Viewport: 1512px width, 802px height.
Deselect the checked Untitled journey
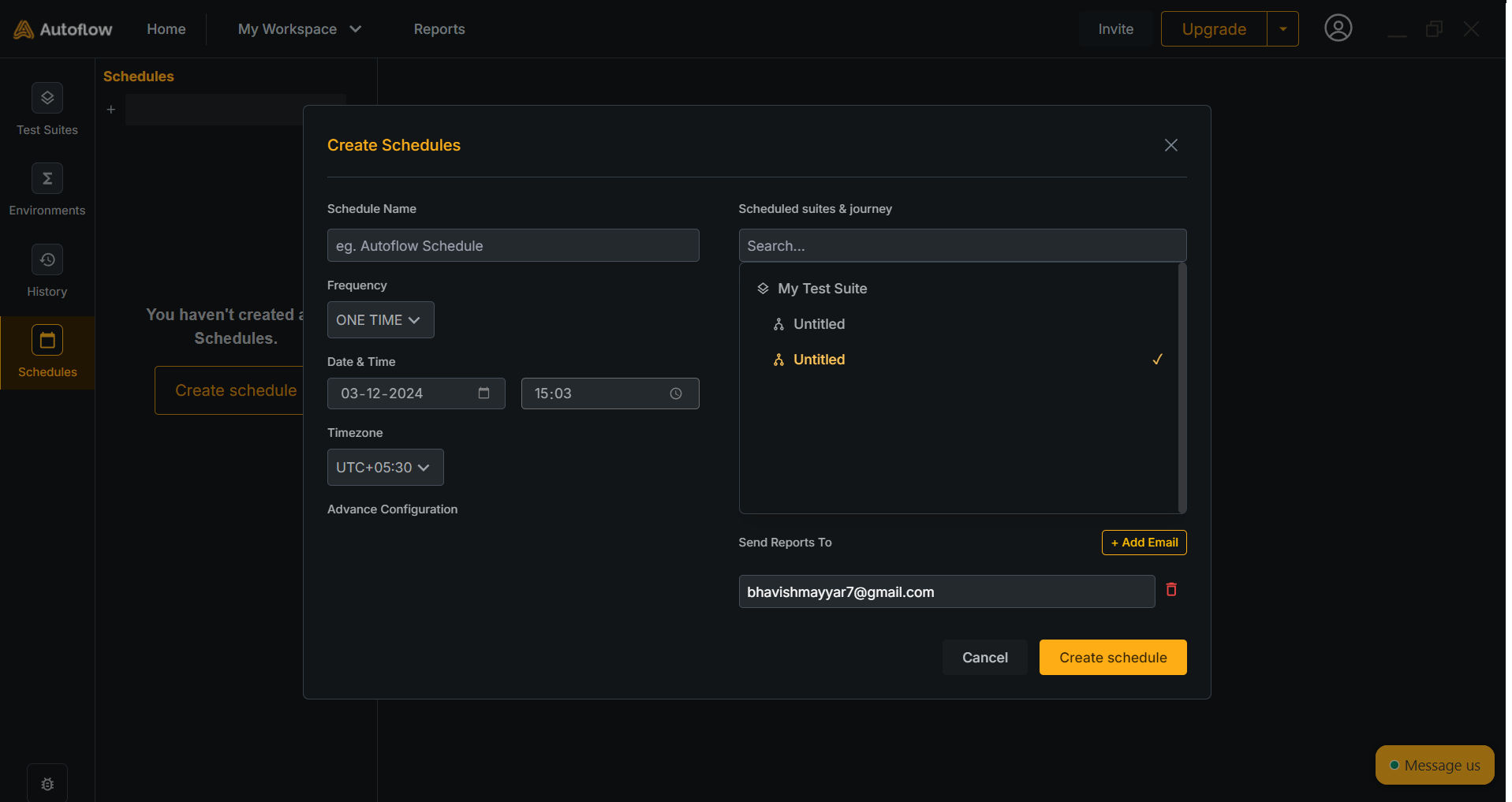(x=819, y=360)
